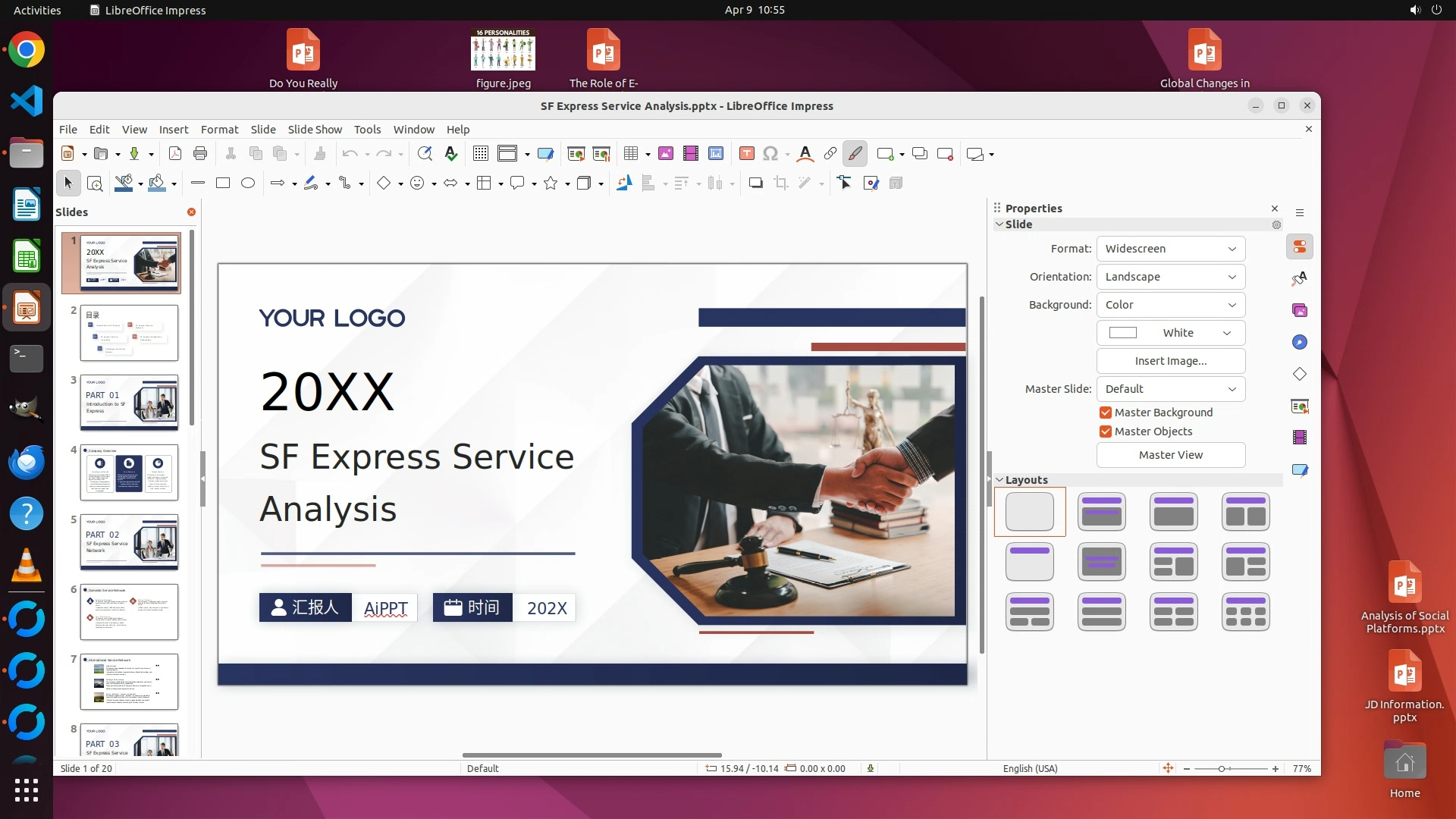Select slide 4 thumbnail in Slides panel

[129, 472]
